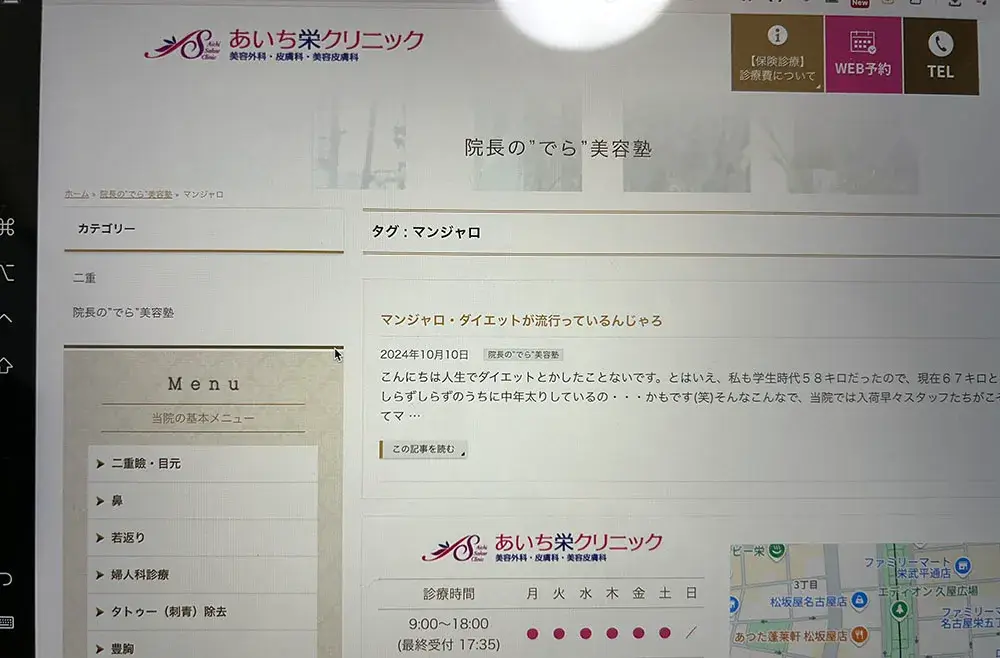
Task: Click the エディオン久屋広場 park marker
Action: coord(899,610)
